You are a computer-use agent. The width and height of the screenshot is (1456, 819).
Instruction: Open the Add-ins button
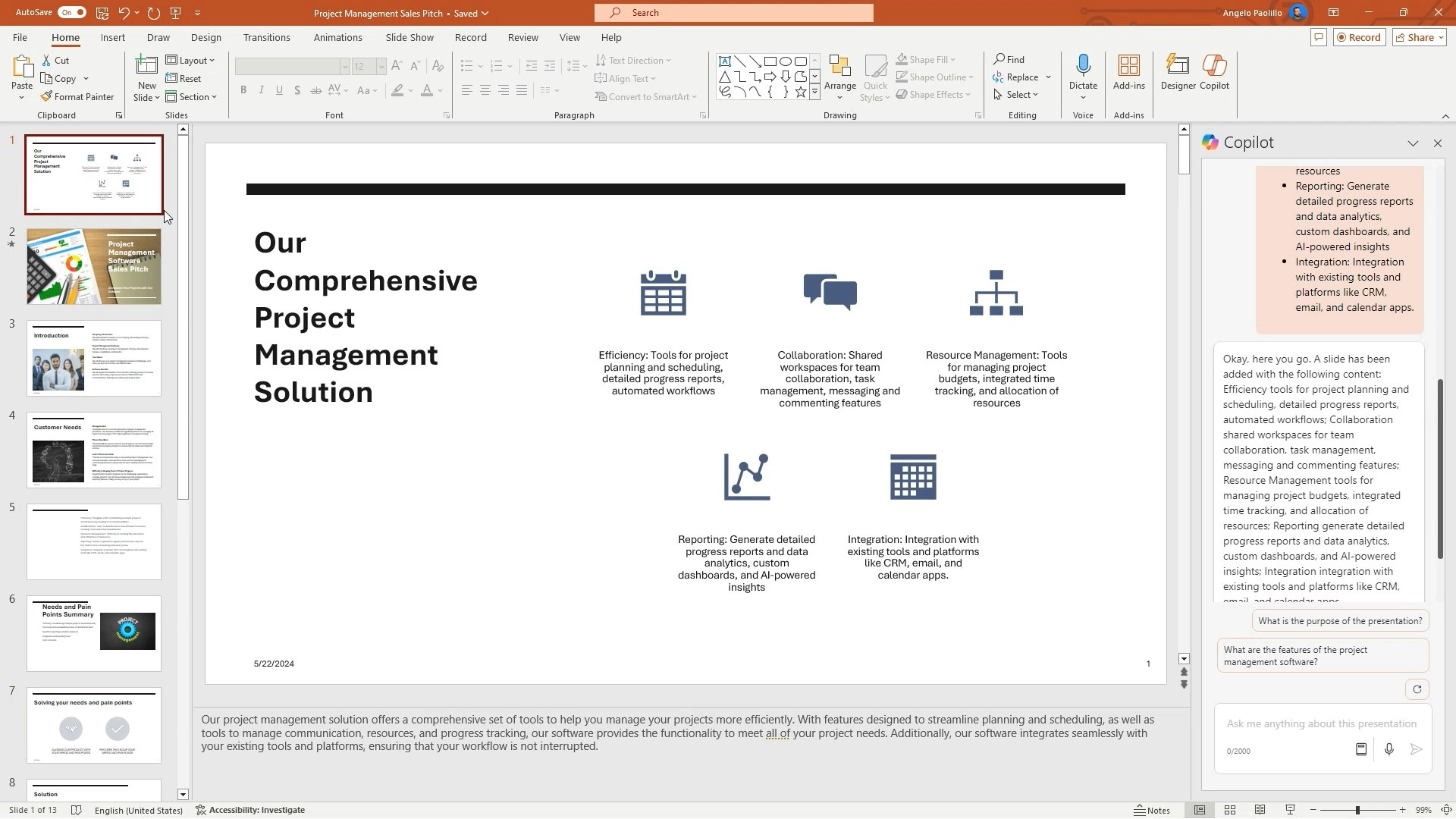tap(1128, 72)
